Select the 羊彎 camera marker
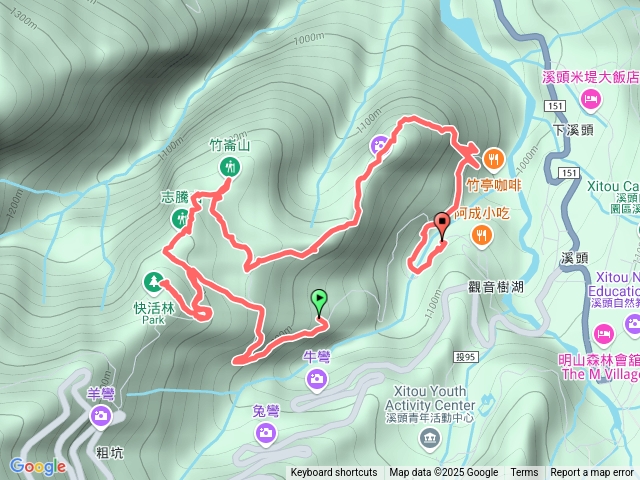 pyautogui.click(x=100, y=417)
